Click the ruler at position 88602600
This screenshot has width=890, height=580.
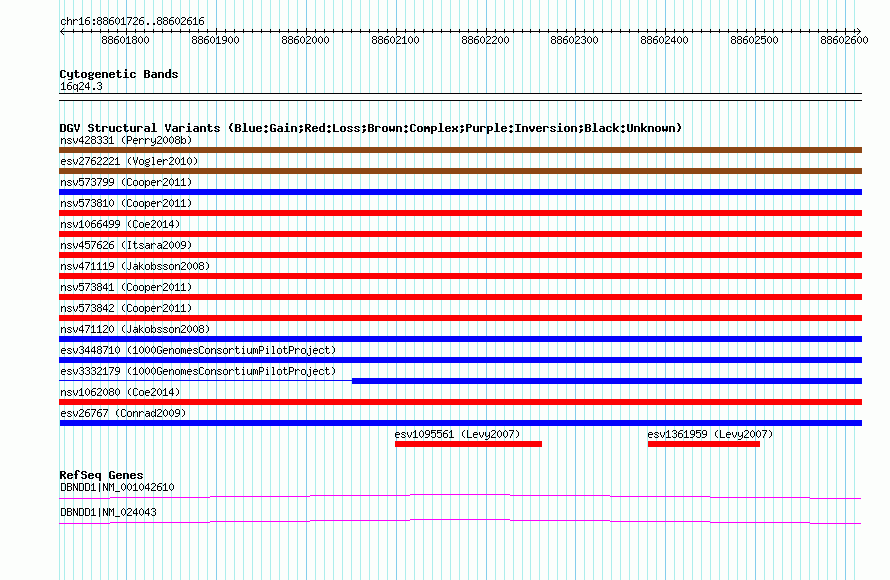(845, 40)
